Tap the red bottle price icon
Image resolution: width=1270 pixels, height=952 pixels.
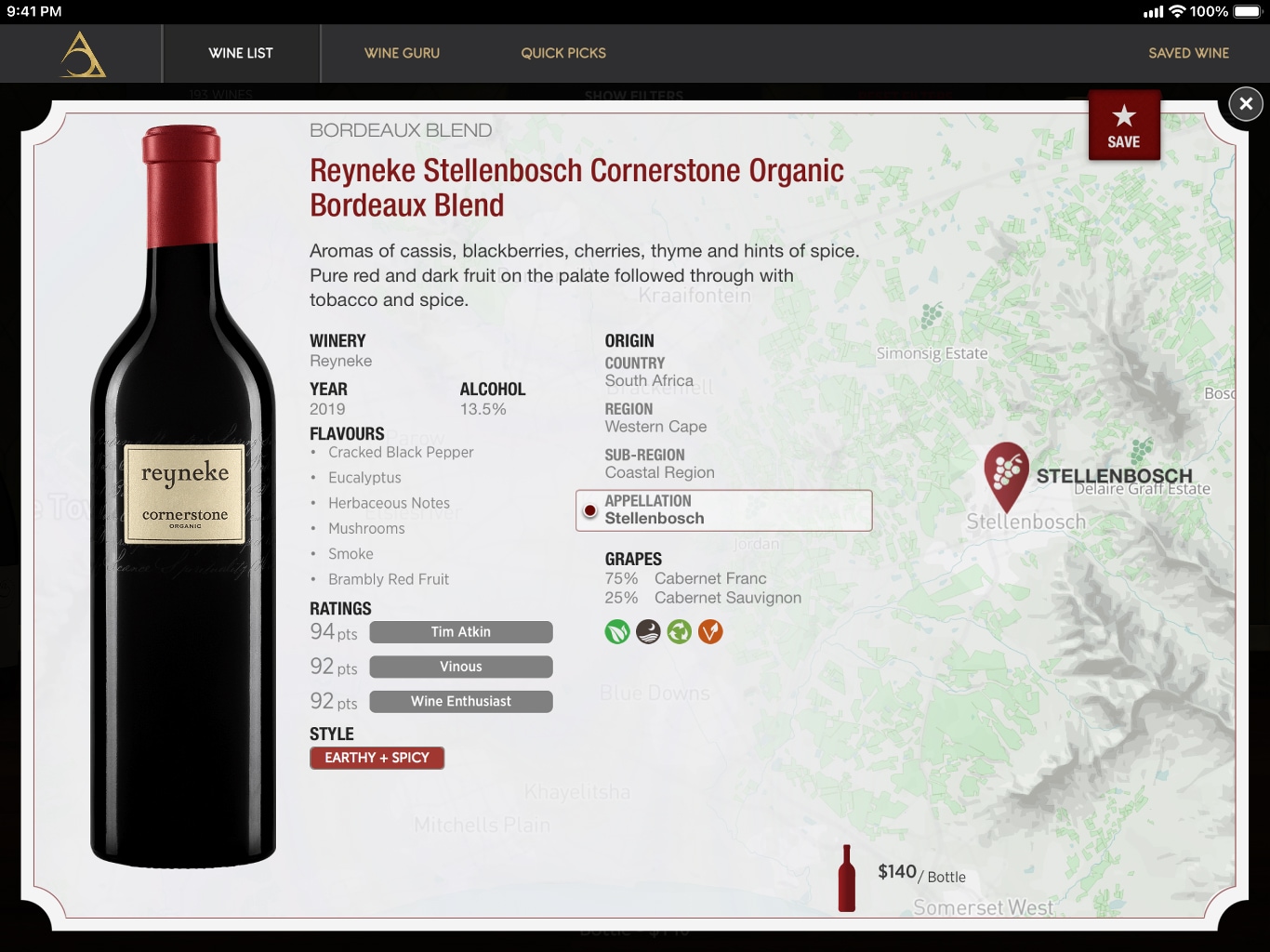click(846, 878)
